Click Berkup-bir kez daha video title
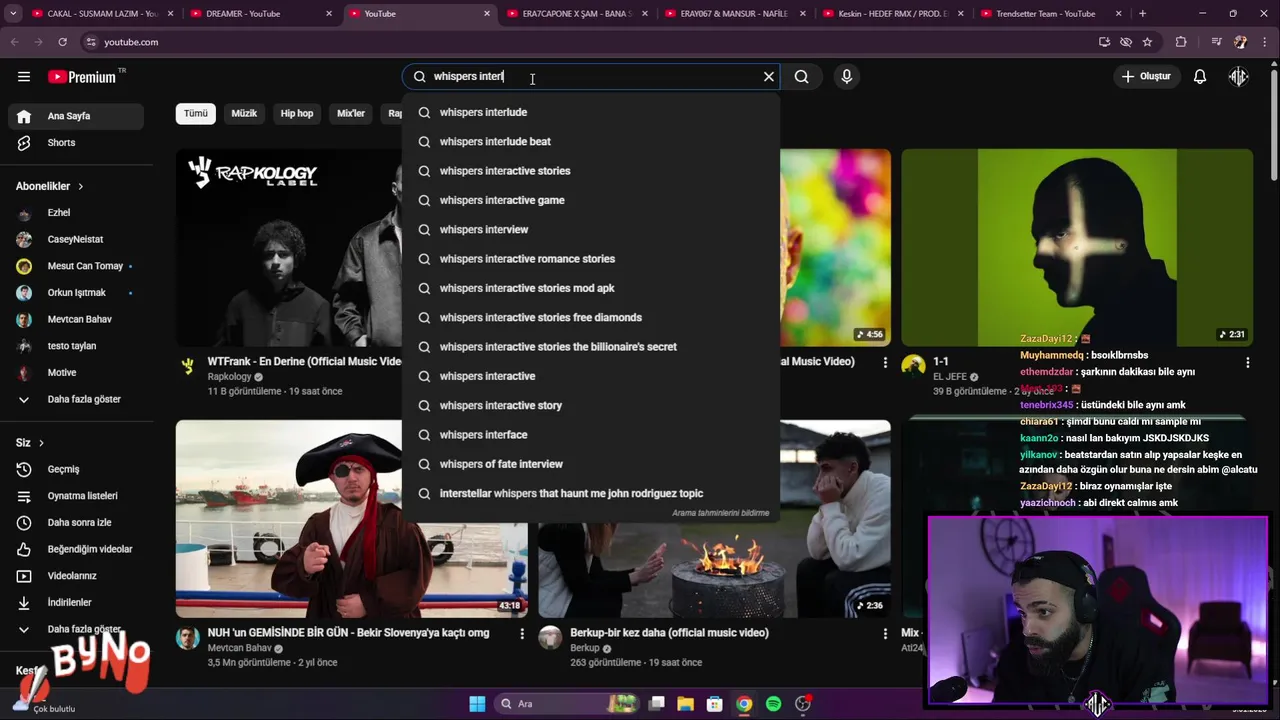Screen dimensions: 1280x720 click(669, 633)
